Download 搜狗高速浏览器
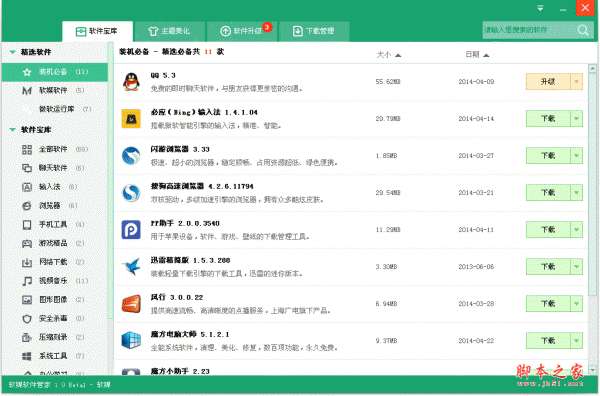 [548, 193]
